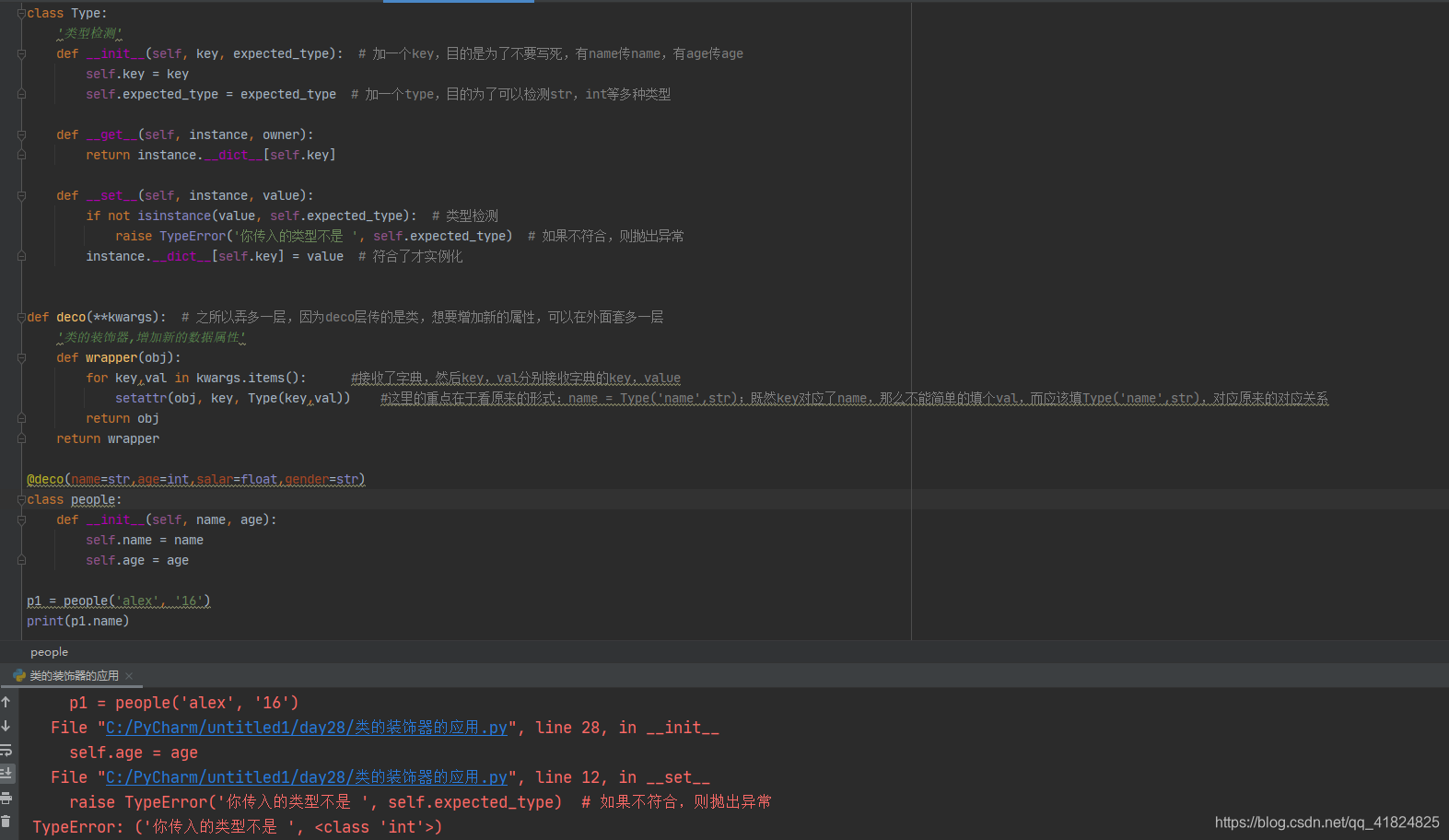1449x840 pixels.
Task: Toggle scroll-to-end in the run console
Action: (6, 774)
